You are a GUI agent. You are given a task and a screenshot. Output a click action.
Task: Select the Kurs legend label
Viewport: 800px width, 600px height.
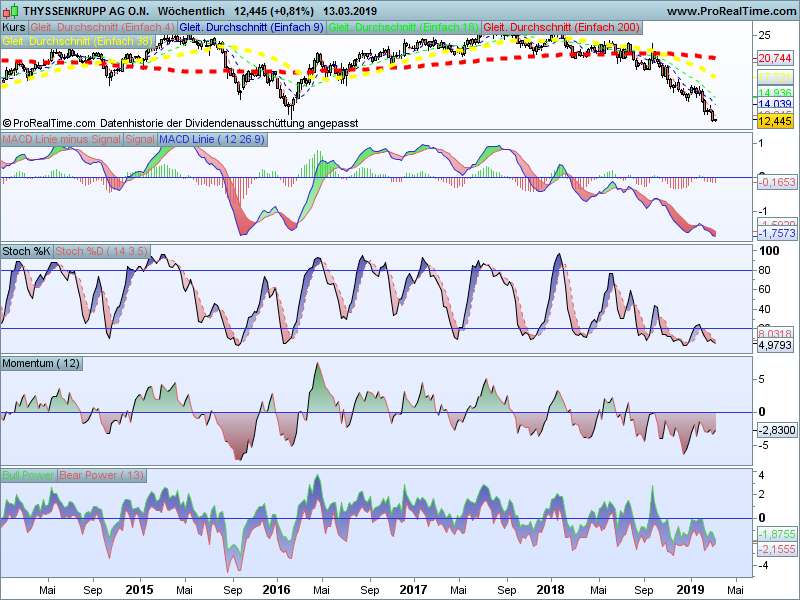pos(14,27)
